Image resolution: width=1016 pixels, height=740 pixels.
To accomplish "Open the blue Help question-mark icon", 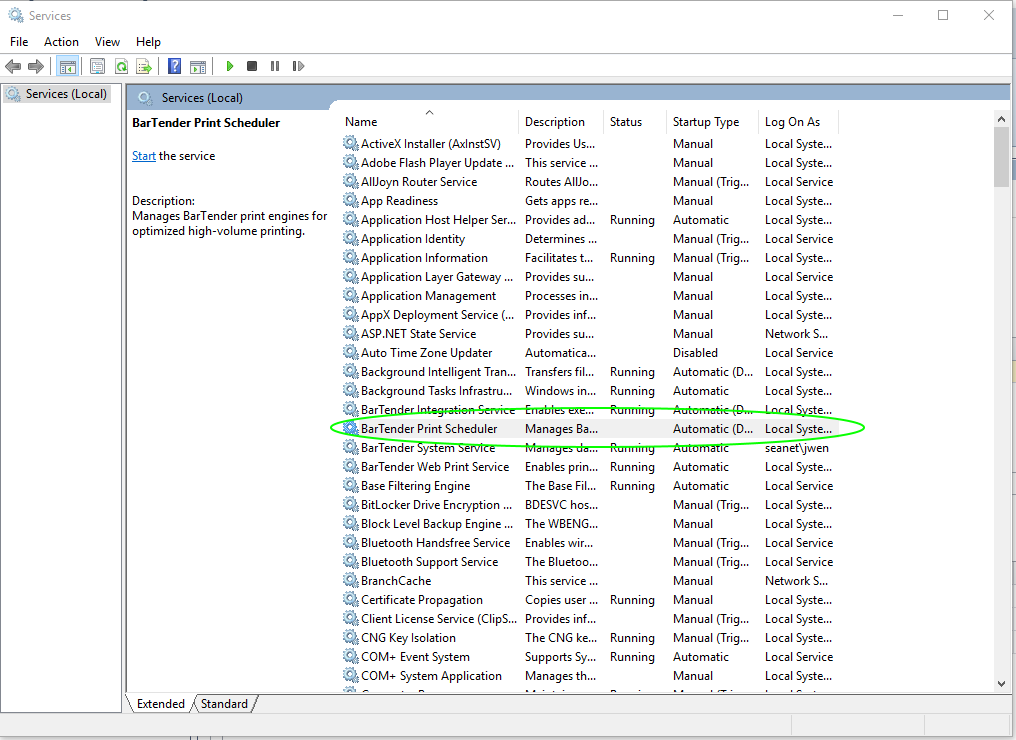I will tap(174, 66).
